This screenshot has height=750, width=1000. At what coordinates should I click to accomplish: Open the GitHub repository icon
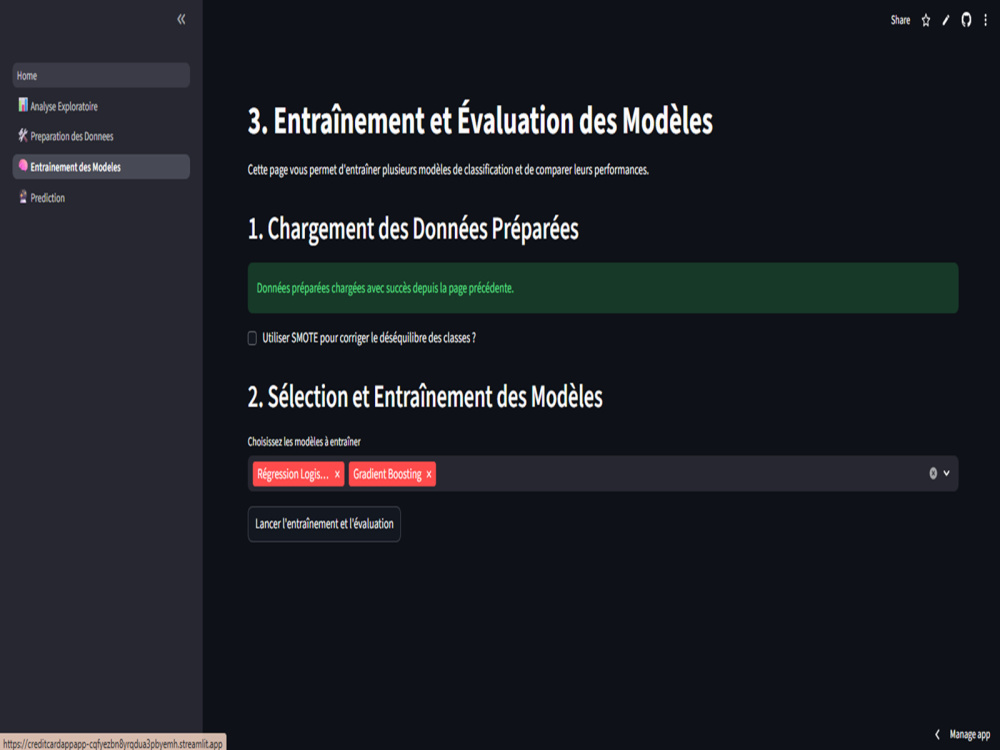click(966, 20)
